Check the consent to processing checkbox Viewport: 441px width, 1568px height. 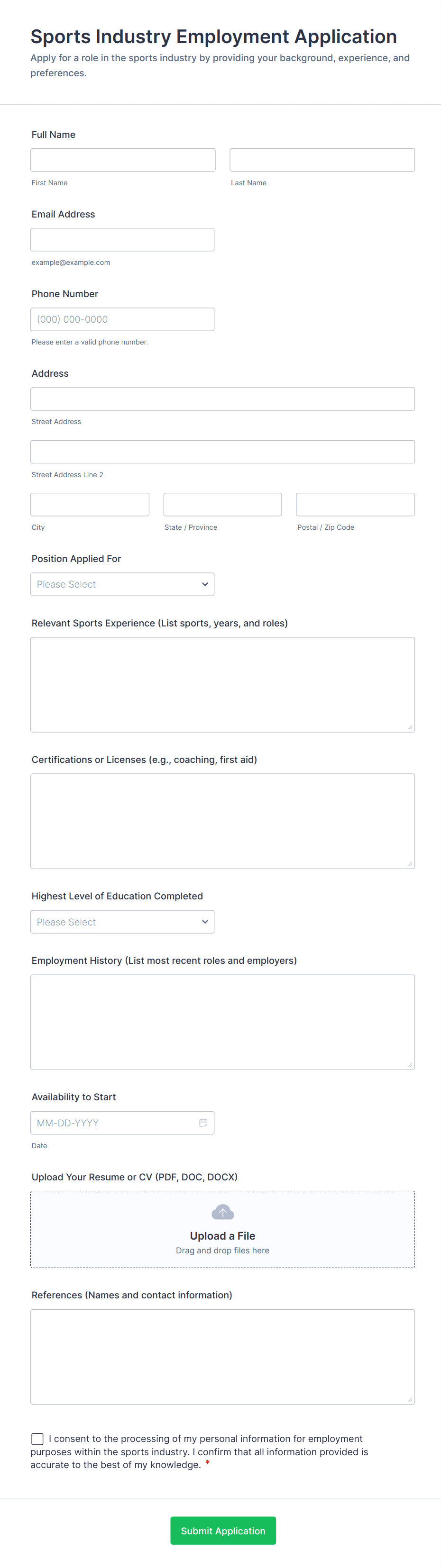coord(37,1438)
